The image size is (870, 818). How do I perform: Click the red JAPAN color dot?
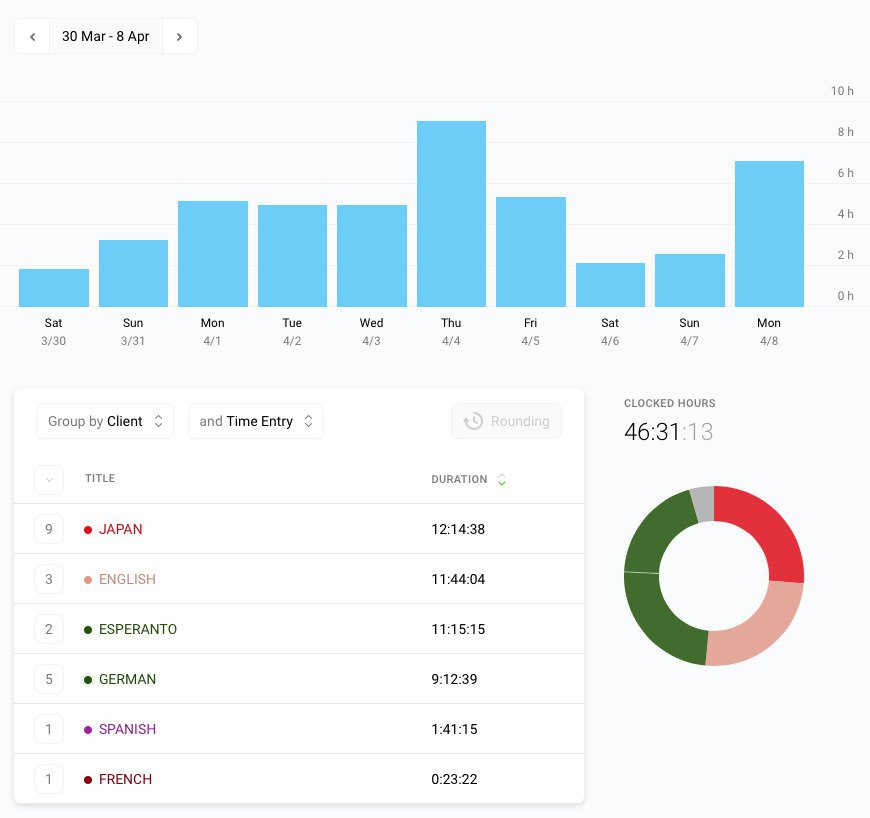click(x=88, y=530)
